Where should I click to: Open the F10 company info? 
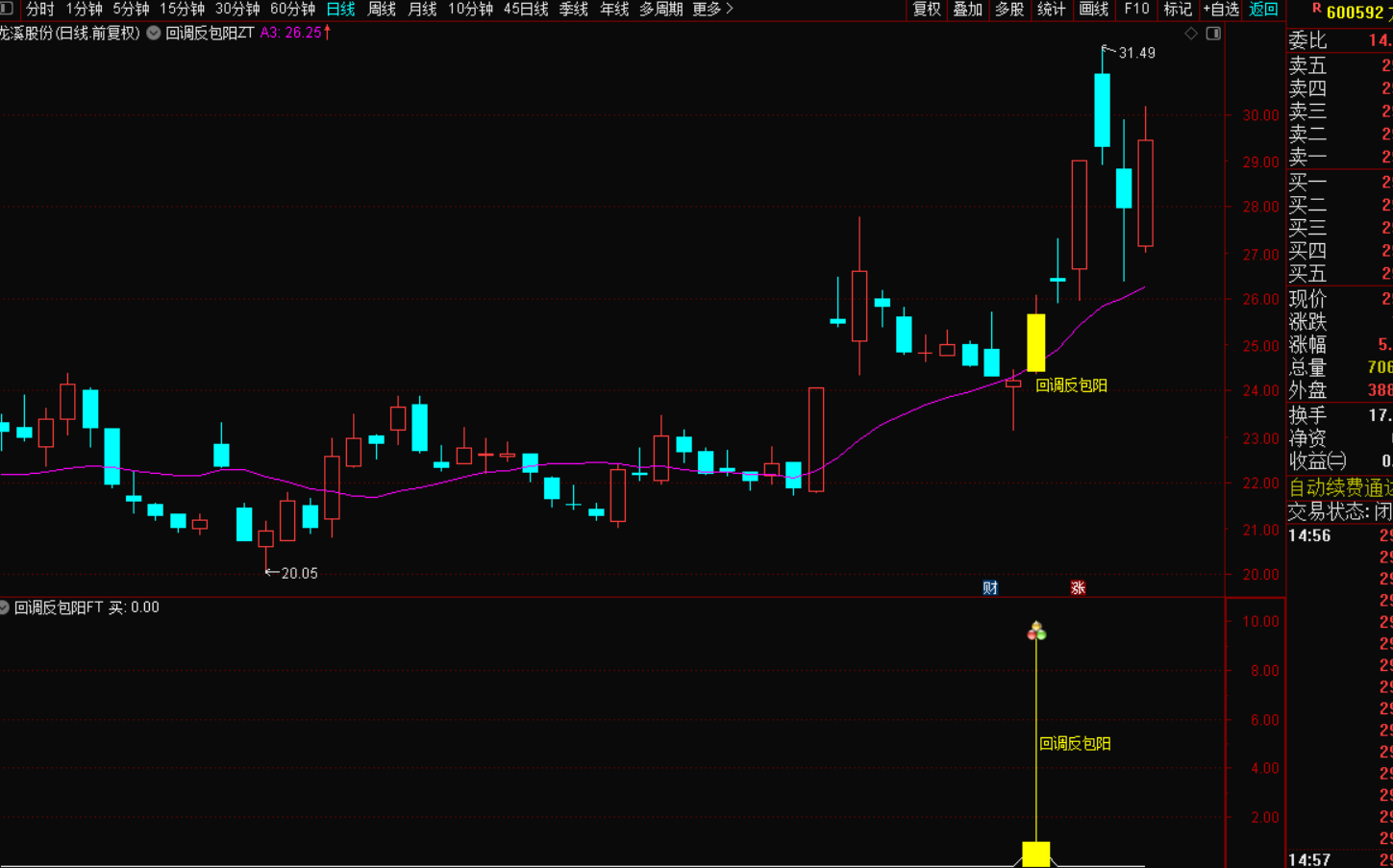[1136, 9]
